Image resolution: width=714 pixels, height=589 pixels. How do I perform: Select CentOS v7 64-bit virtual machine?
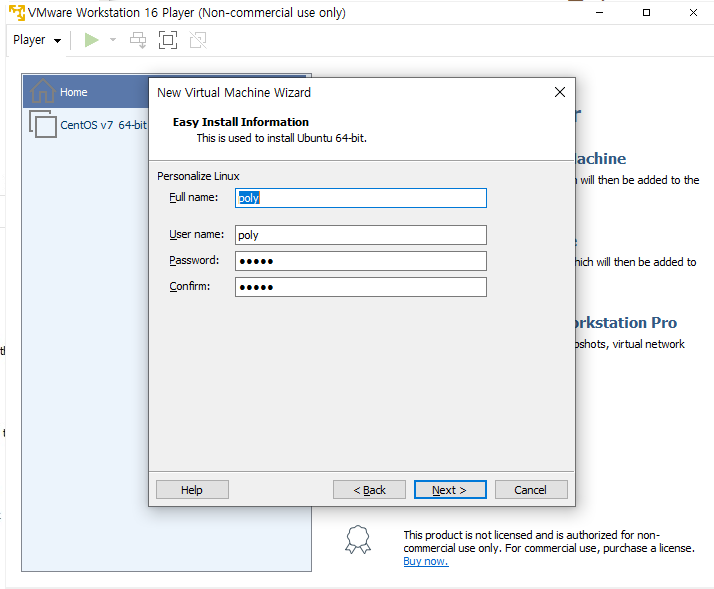[88, 124]
